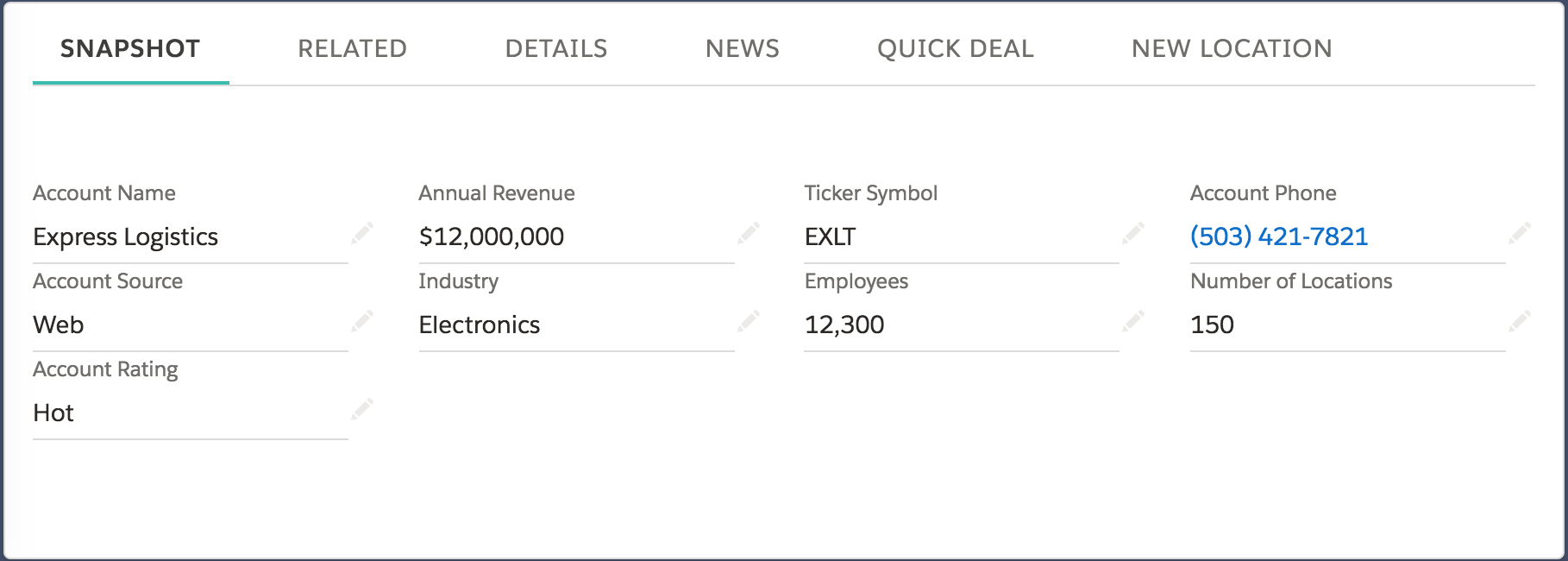
Task: Go to the News tab
Action: coord(742,49)
